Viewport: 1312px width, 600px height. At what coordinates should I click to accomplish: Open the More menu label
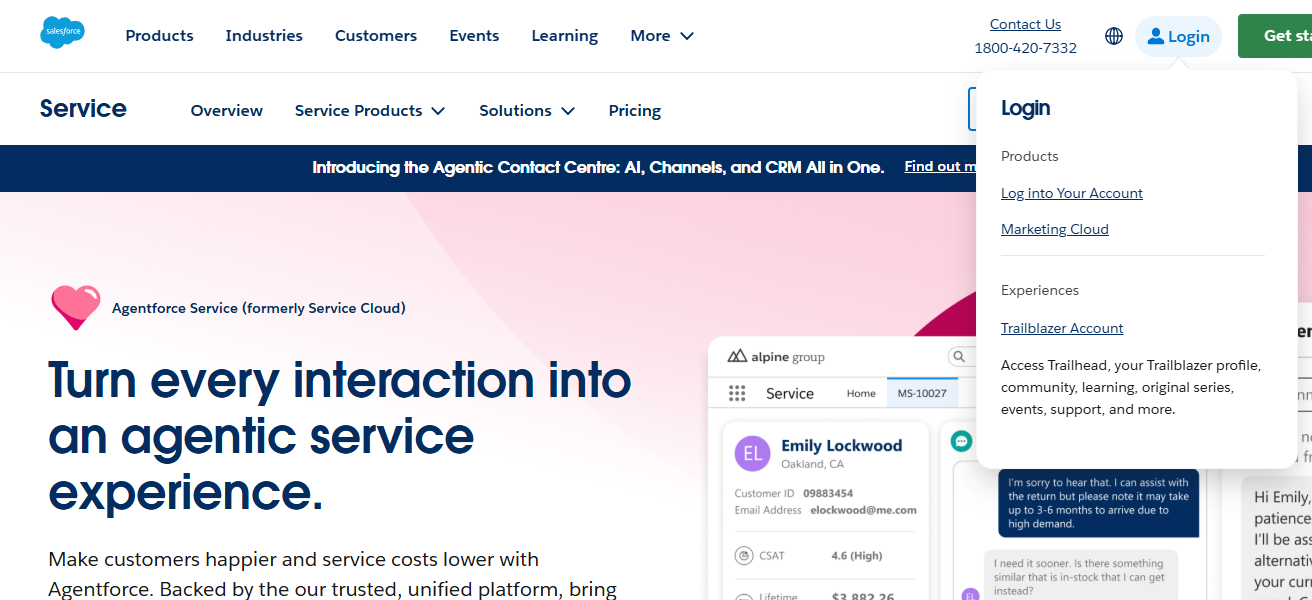(x=650, y=36)
